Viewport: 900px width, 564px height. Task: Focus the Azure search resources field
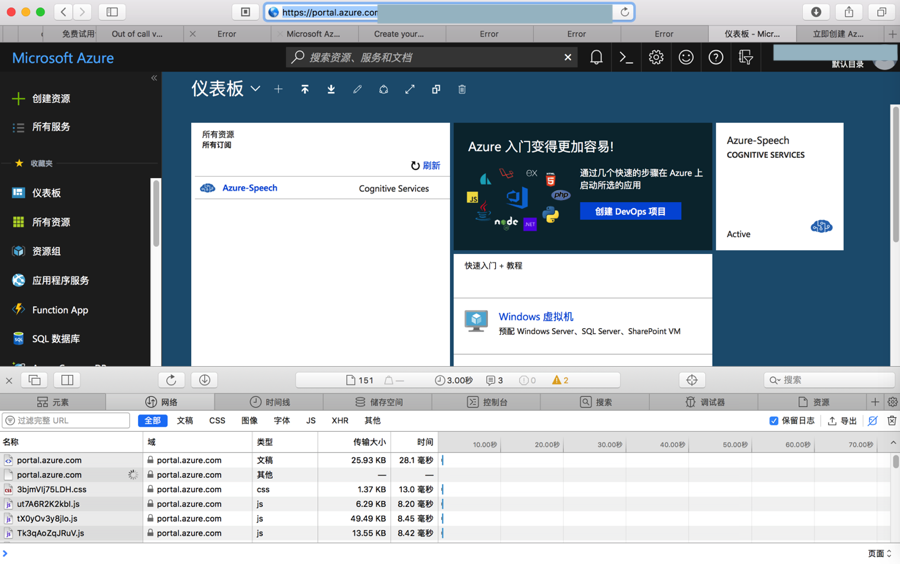(430, 57)
